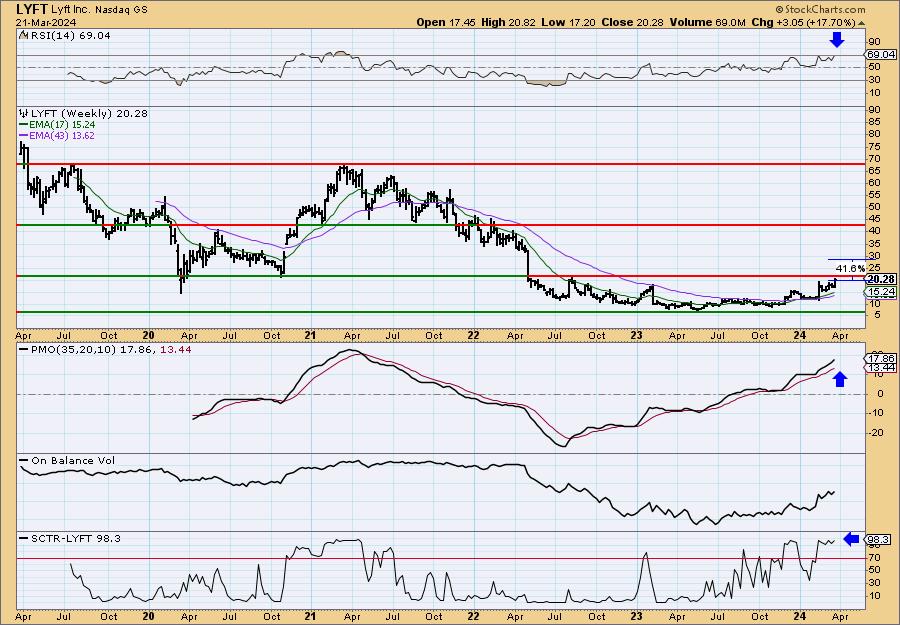This screenshot has height=625, width=900.
Task: Click the 'Open 17.45' value
Action: click(446, 22)
